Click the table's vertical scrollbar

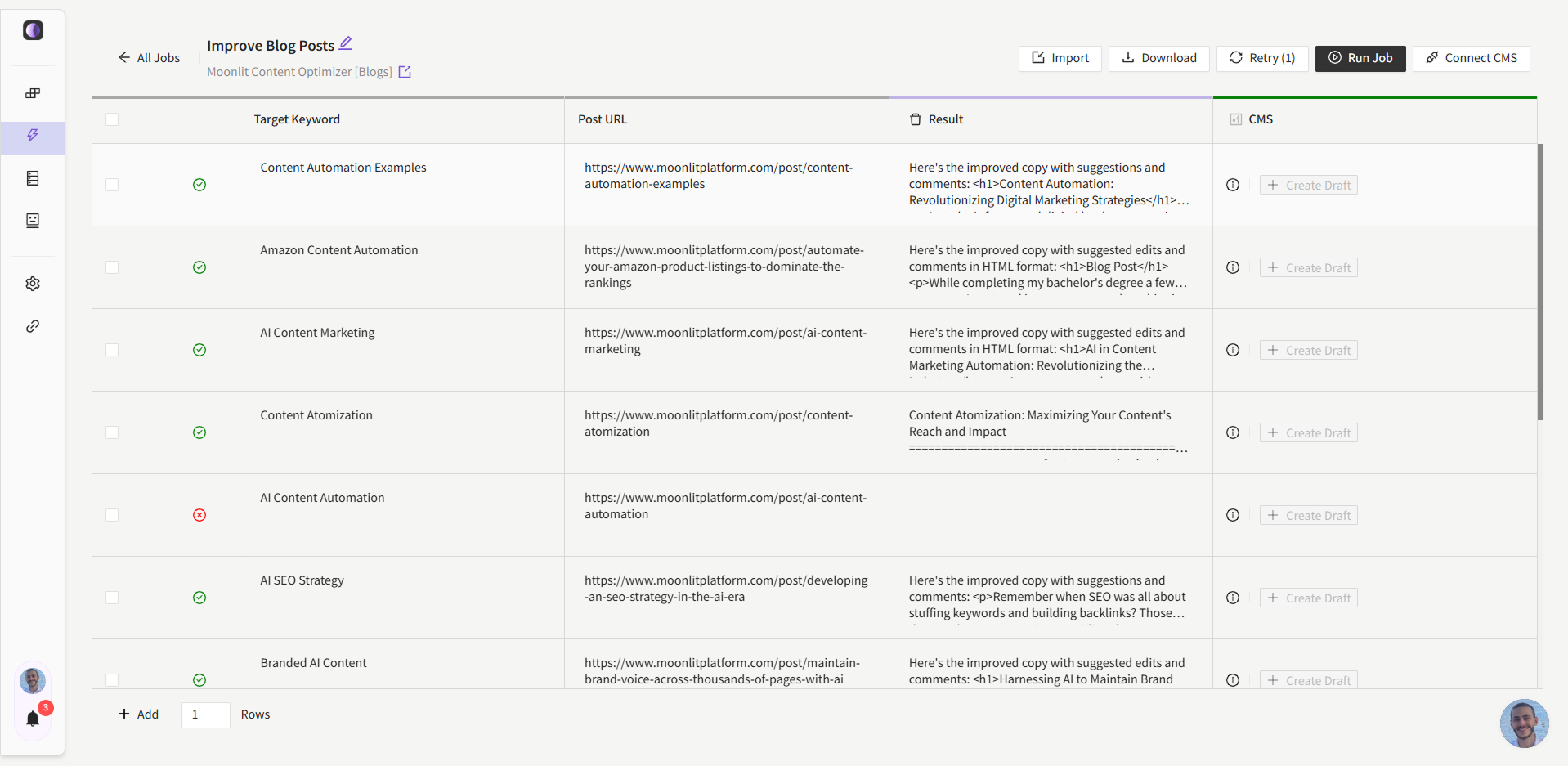pos(1540,282)
